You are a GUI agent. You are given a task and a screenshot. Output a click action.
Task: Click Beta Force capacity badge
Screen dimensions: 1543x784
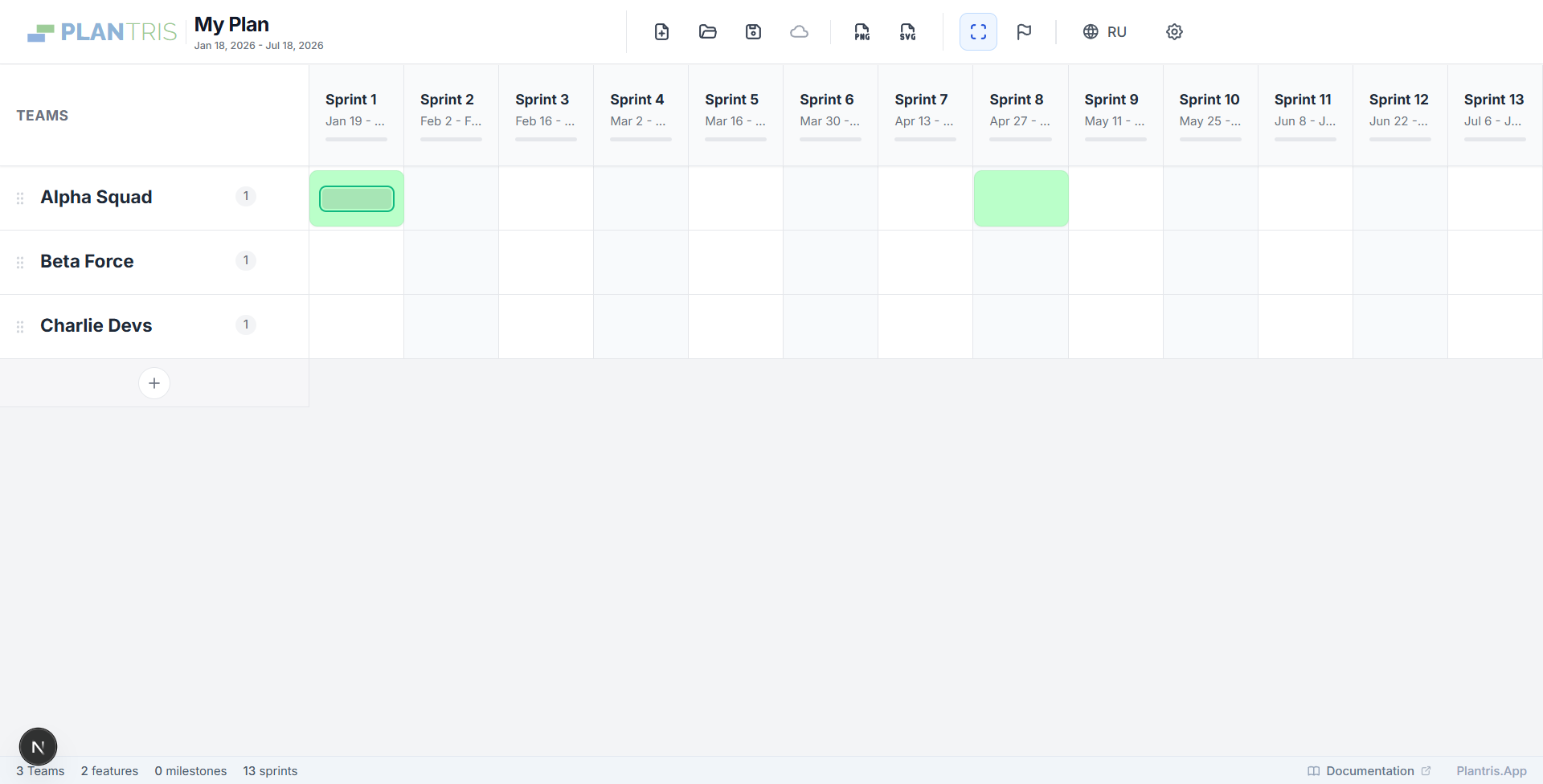click(246, 260)
